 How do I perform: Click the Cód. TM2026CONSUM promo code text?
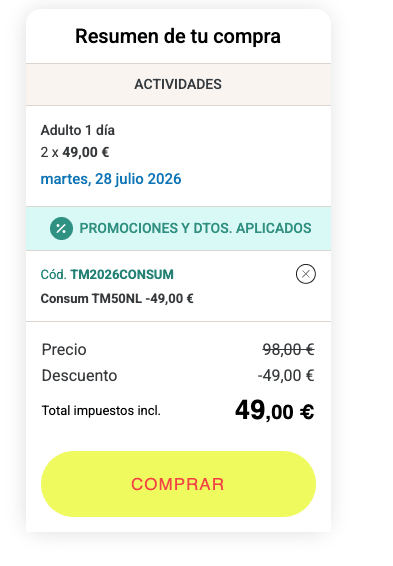pyautogui.click(x=107, y=274)
